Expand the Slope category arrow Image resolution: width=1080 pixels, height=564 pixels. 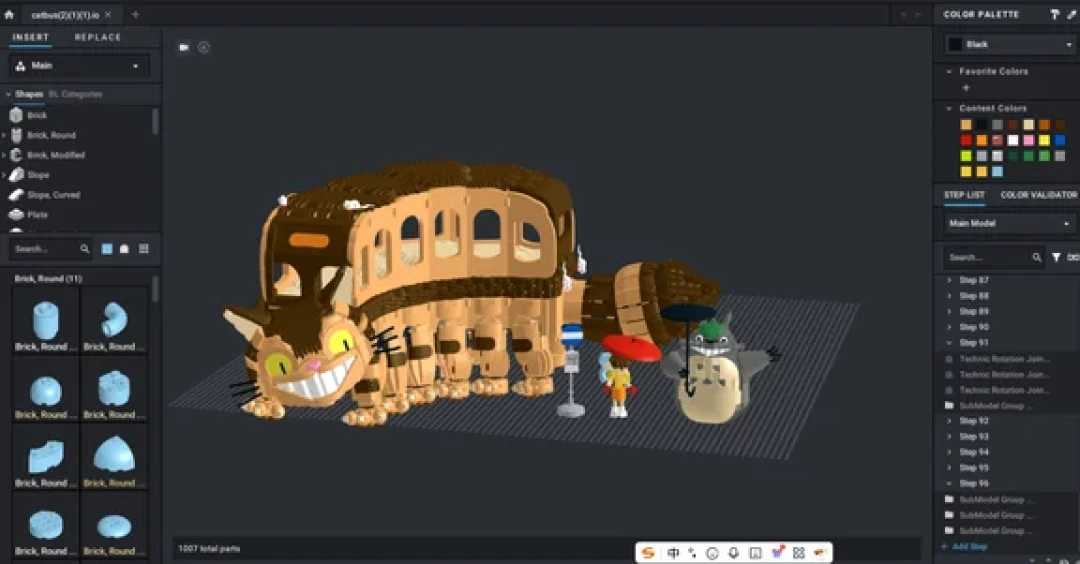(x=4, y=176)
